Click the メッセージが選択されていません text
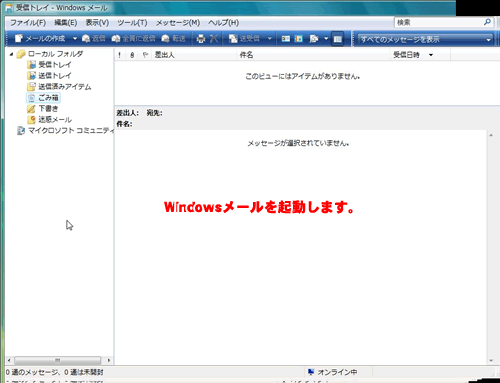This screenshot has width=500, height=383. [x=298, y=143]
